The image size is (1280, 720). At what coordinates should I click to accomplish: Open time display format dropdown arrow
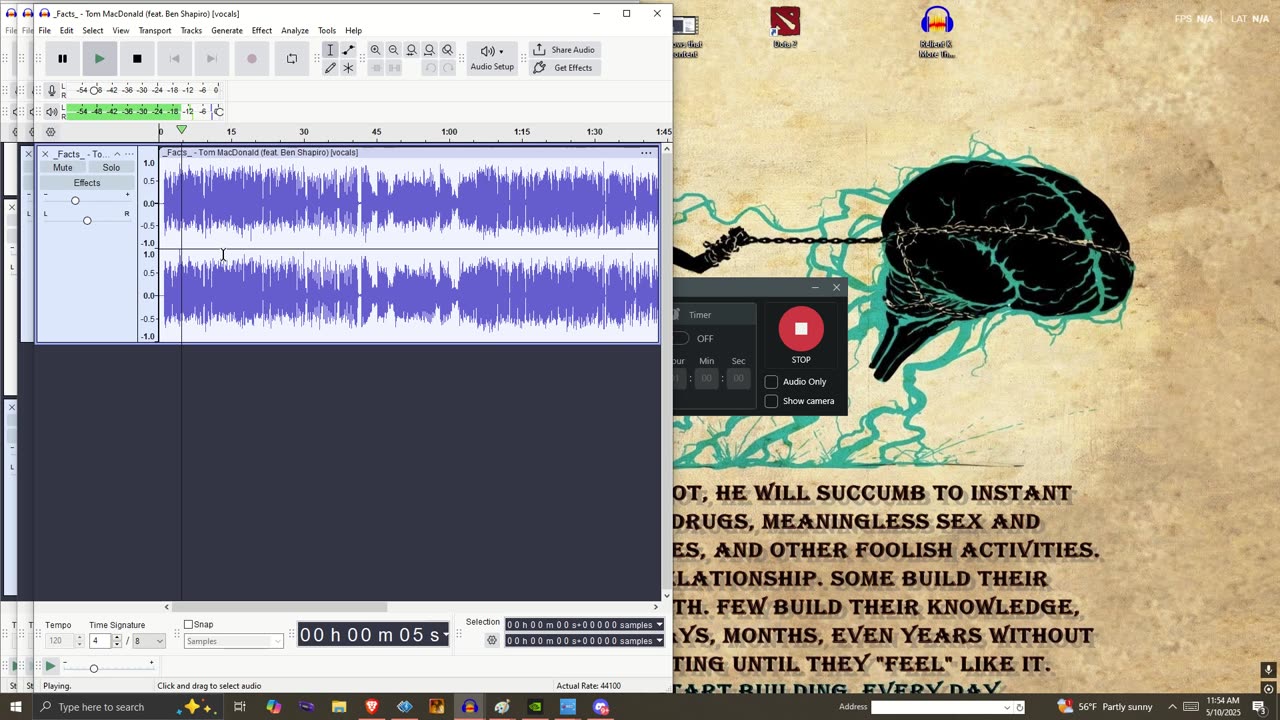pyautogui.click(x=445, y=634)
